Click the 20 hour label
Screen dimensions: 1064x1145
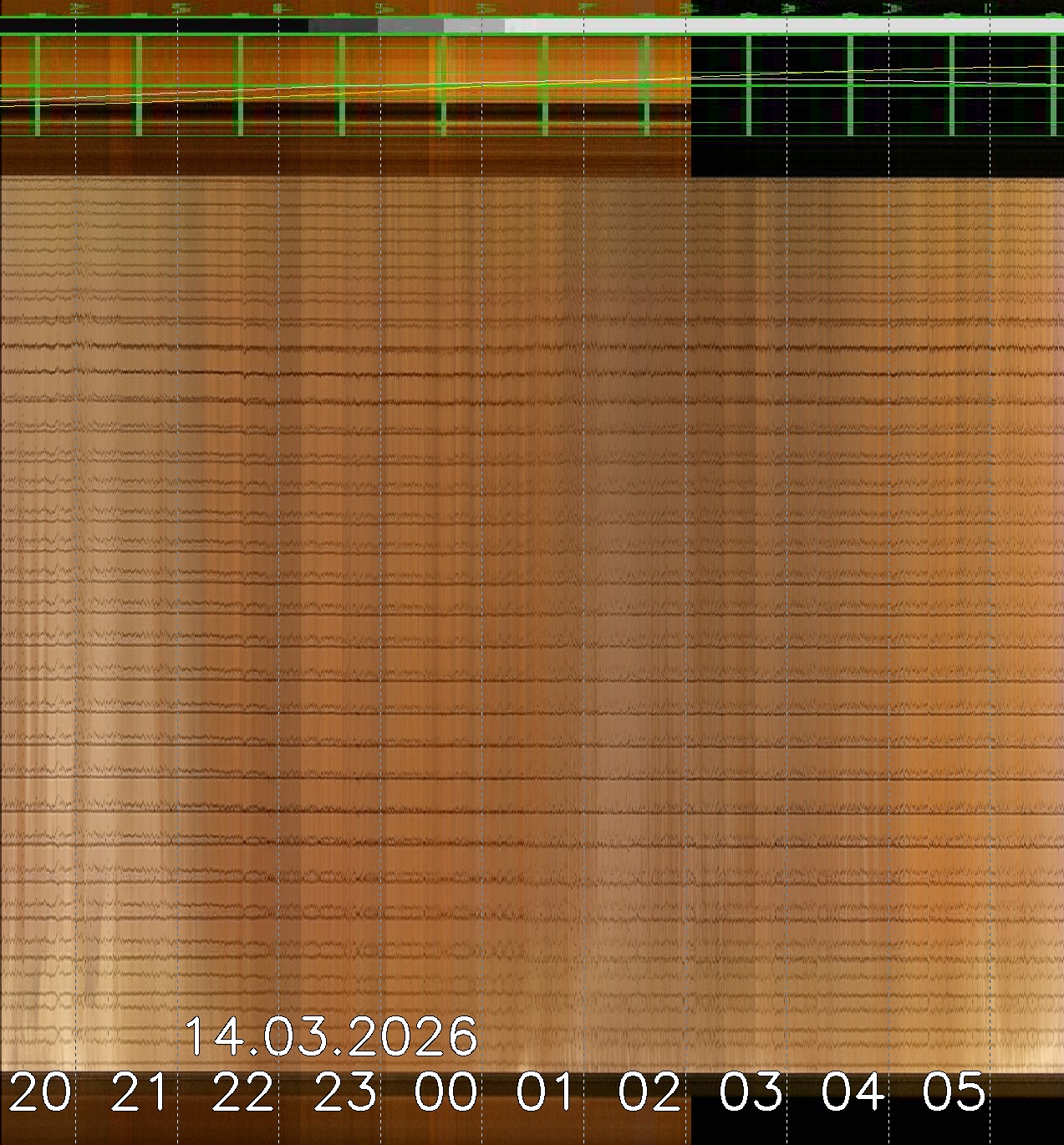pyautogui.click(x=39, y=1092)
